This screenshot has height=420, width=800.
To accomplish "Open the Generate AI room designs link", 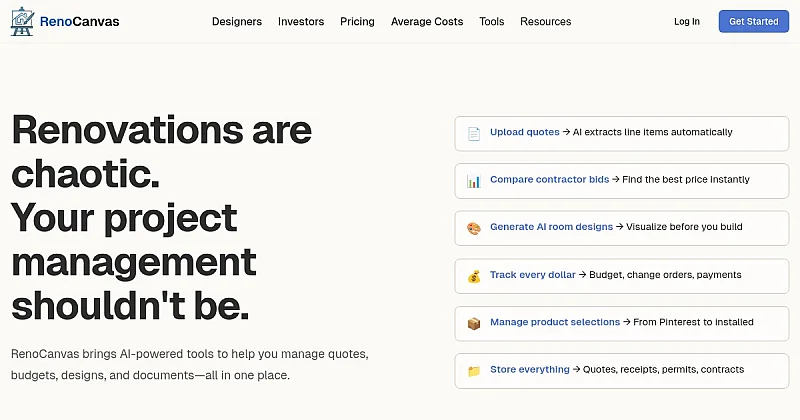I will (x=552, y=227).
